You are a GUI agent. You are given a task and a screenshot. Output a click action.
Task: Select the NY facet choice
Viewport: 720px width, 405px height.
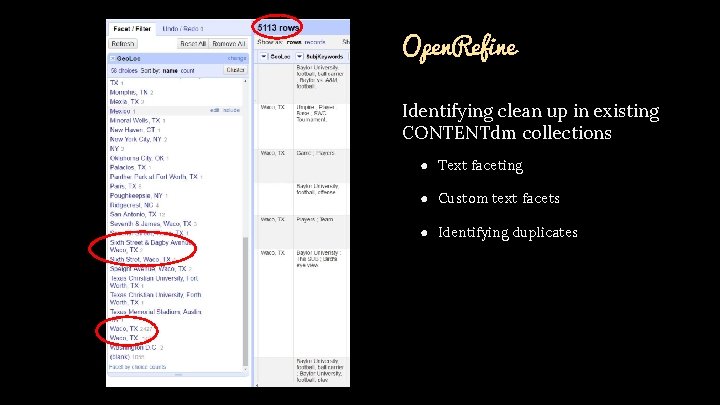point(114,149)
